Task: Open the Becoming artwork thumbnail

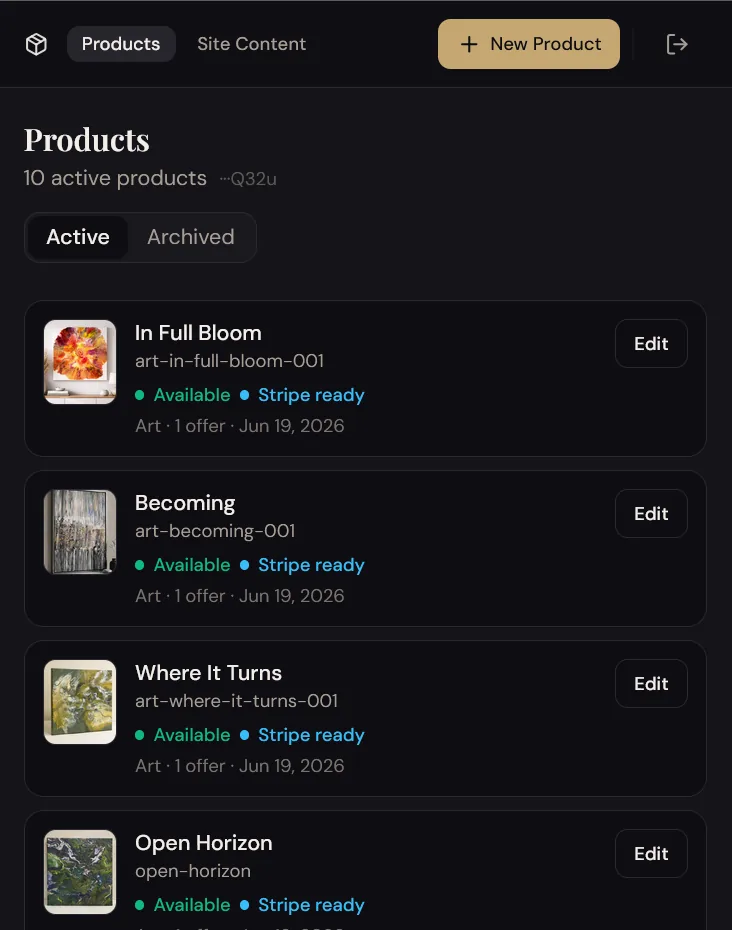Action: (x=80, y=532)
